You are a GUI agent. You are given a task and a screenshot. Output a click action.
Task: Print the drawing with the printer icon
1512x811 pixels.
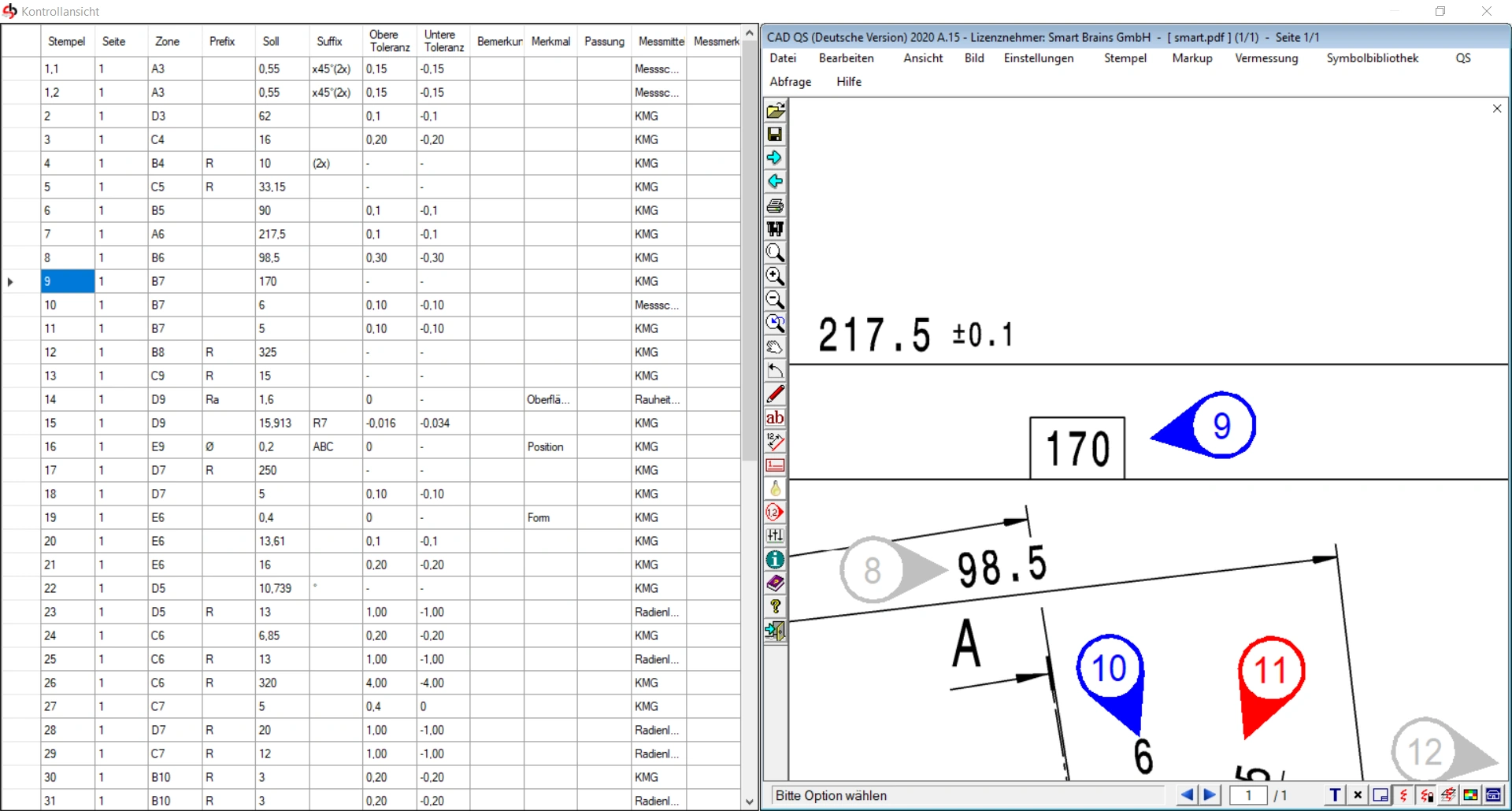[x=775, y=206]
